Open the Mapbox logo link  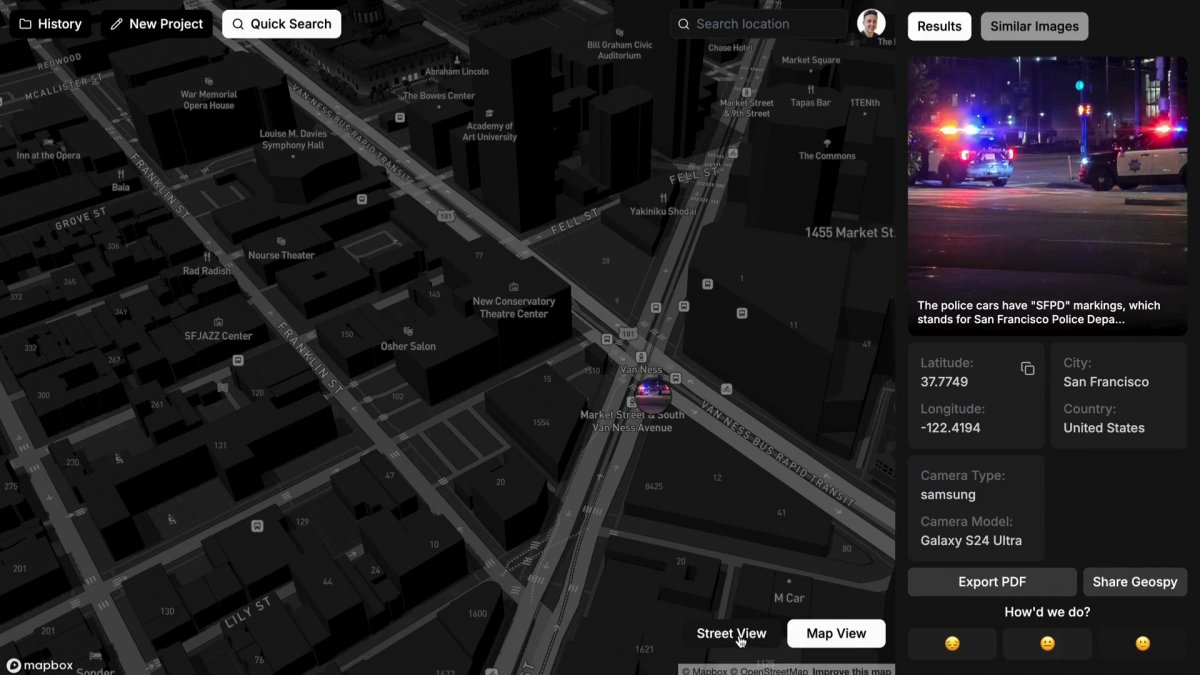coord(40,665)
